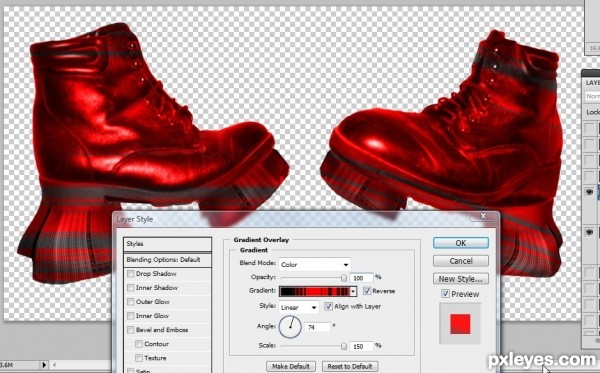
Task: Toggle the lower layer eye visibility icon
Action: coord(590,232)
